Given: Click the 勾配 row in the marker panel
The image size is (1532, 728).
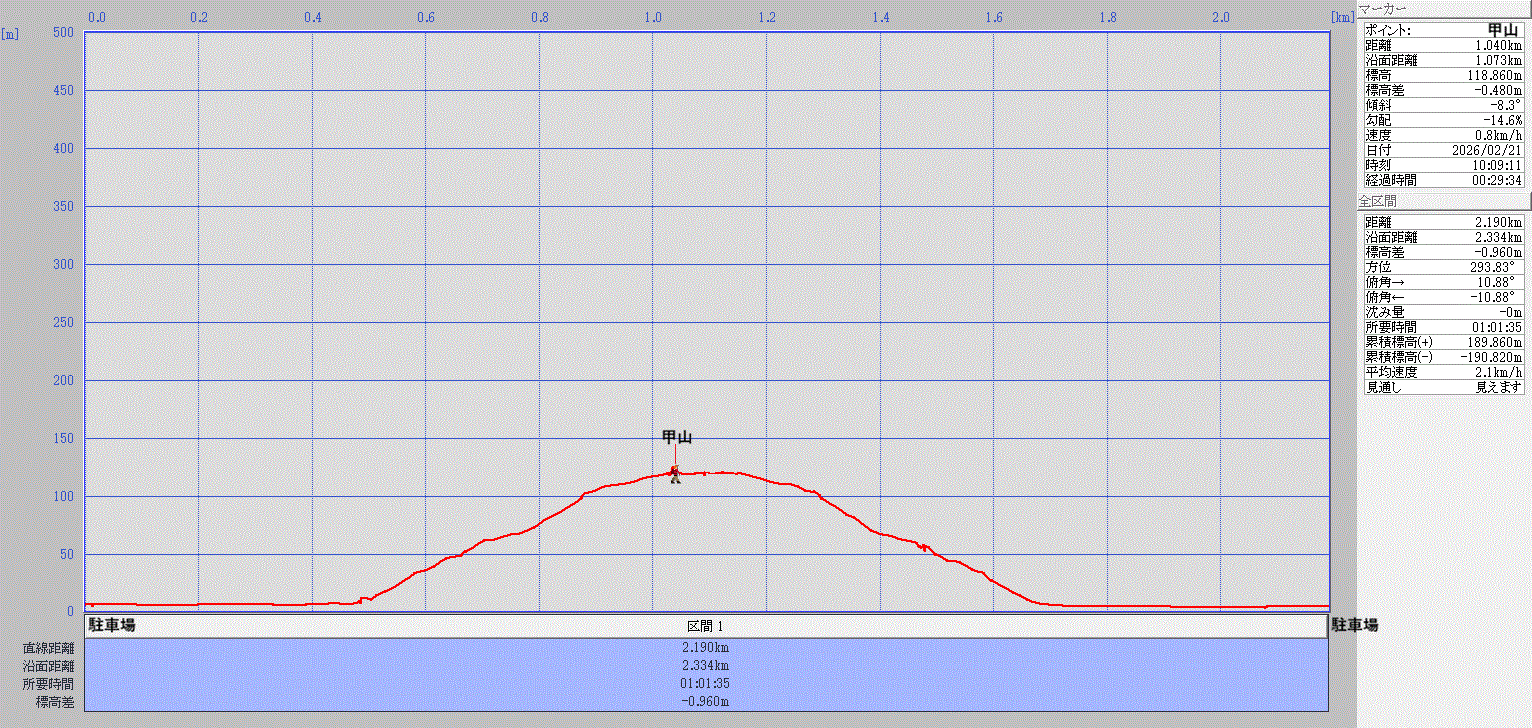Looking at the screenshot, I should 1443,120.
